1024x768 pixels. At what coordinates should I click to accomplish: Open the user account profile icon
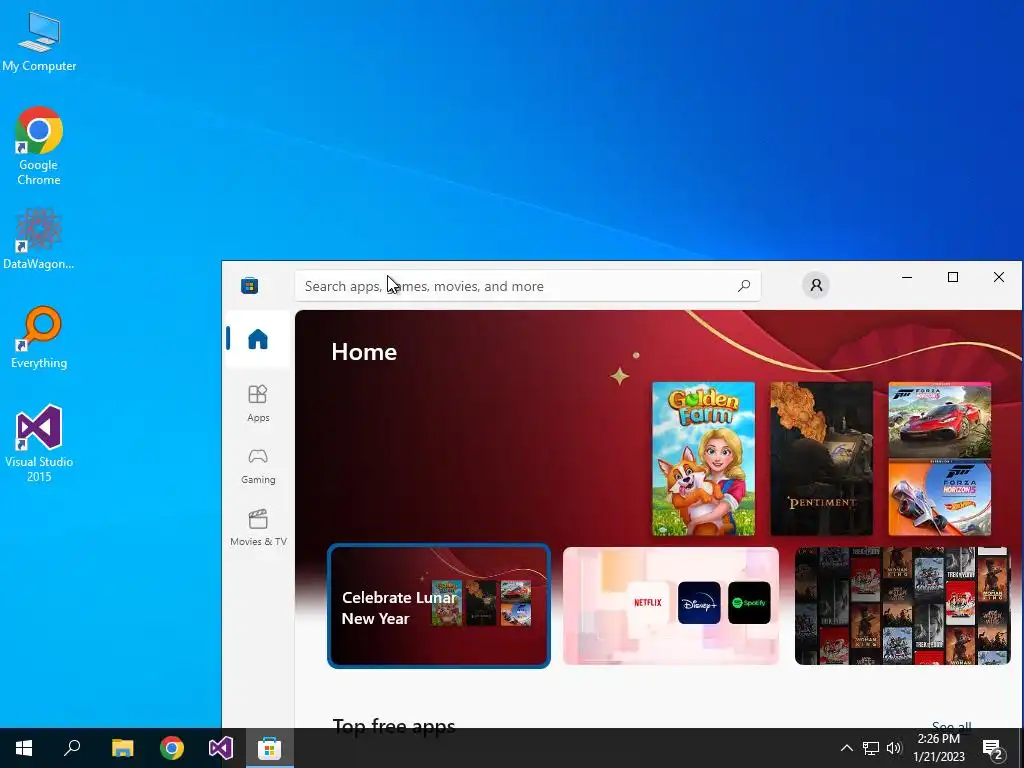(x=816, y=285)
